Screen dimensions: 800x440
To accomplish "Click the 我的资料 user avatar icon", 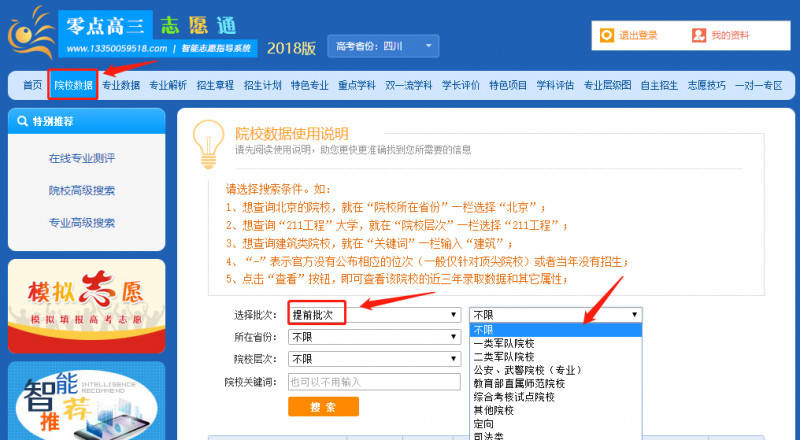I will (698, 35).
